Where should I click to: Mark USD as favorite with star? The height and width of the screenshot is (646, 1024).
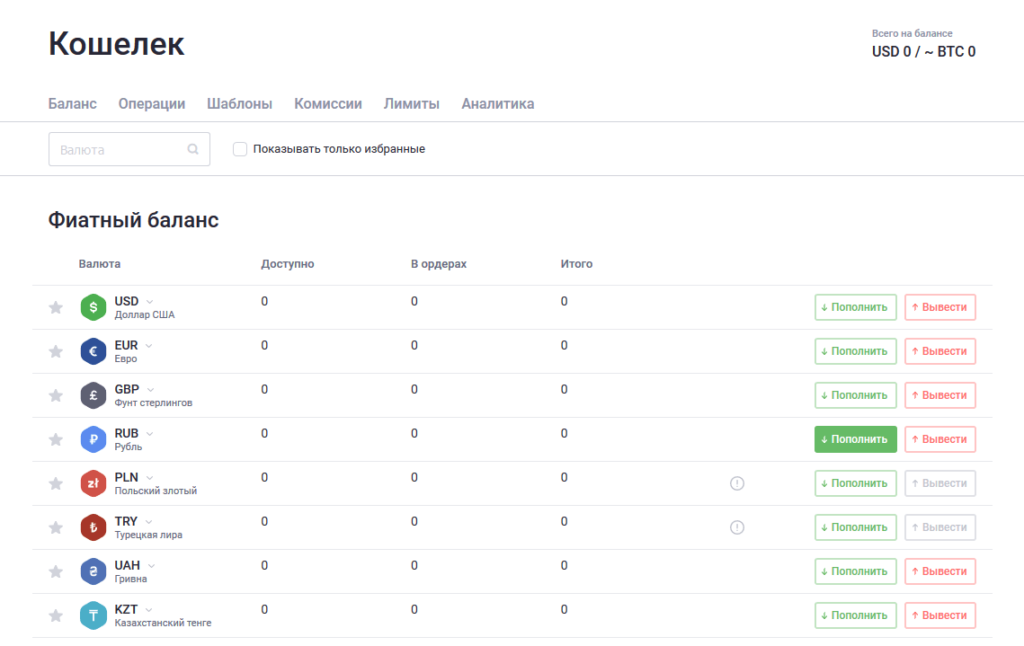click(56, 308)
